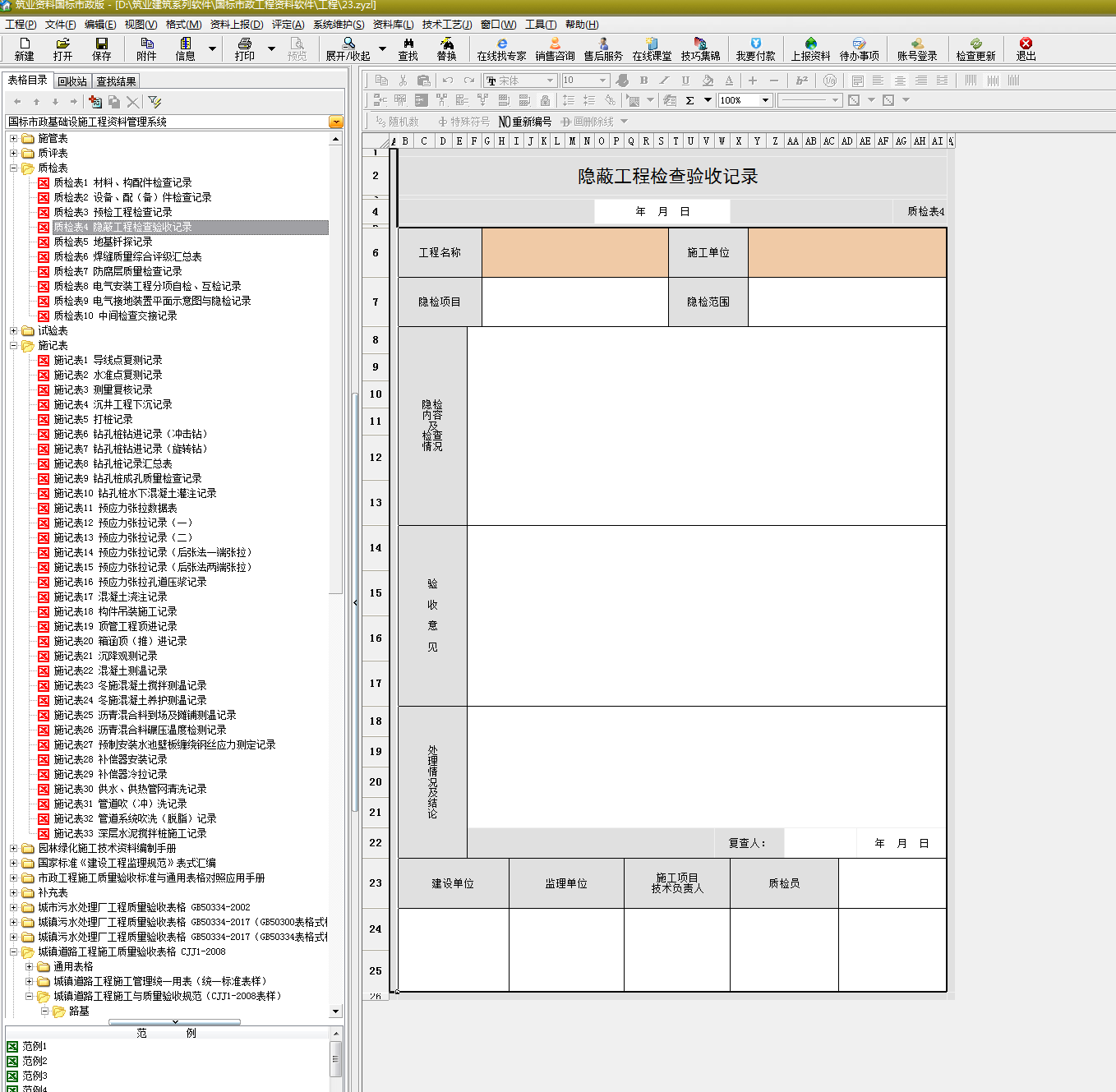Expand the 试验表 tree folder

(x=13, y=330)
